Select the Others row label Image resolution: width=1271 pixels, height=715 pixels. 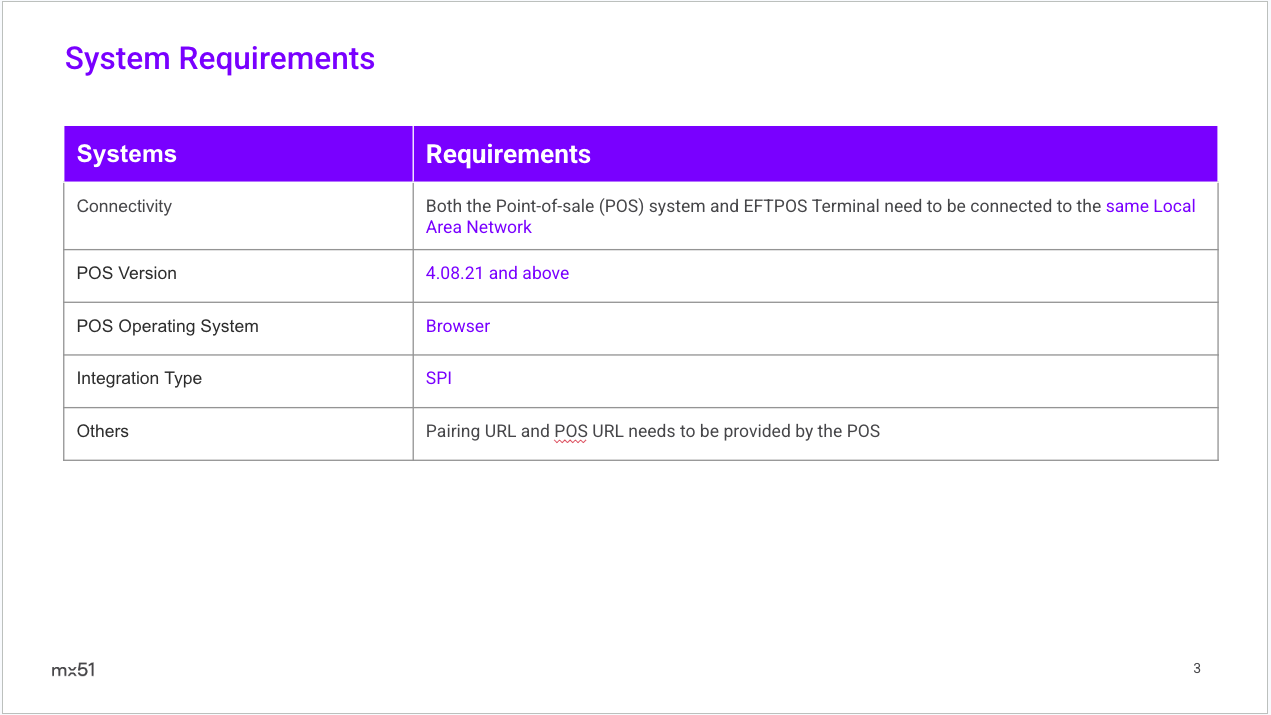click(x=103, y=431)
